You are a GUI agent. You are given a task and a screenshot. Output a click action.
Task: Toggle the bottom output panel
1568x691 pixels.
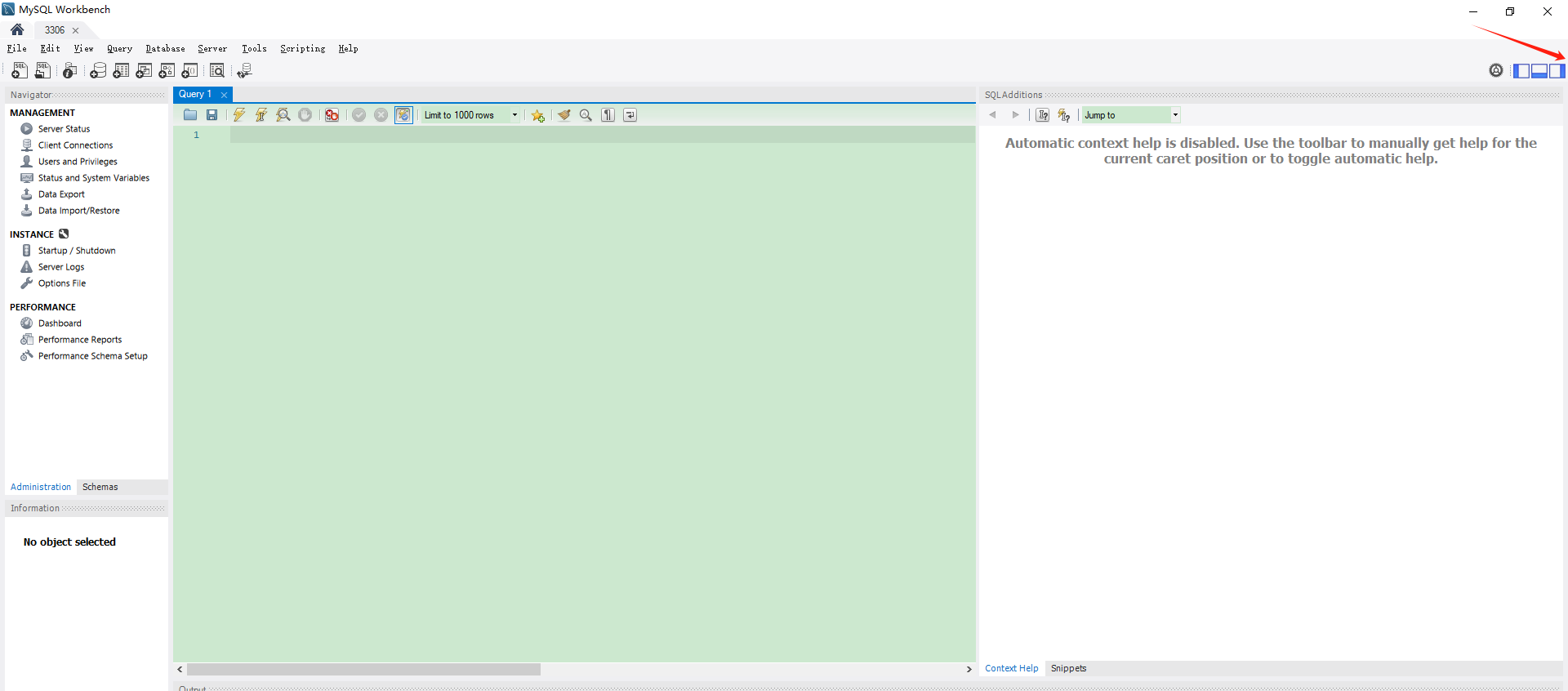(1539, 71)
